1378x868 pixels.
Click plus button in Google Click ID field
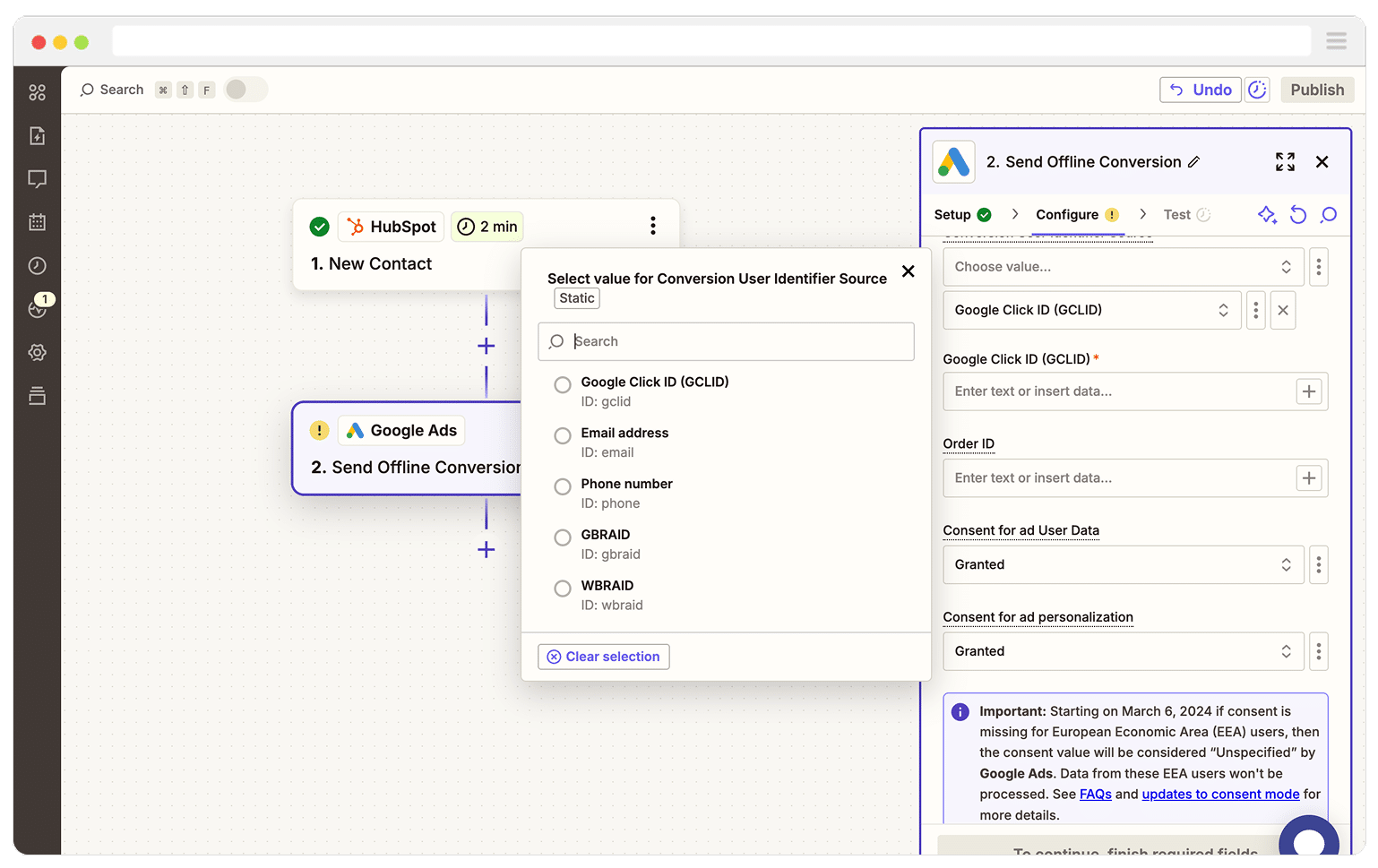point(1309,391)
